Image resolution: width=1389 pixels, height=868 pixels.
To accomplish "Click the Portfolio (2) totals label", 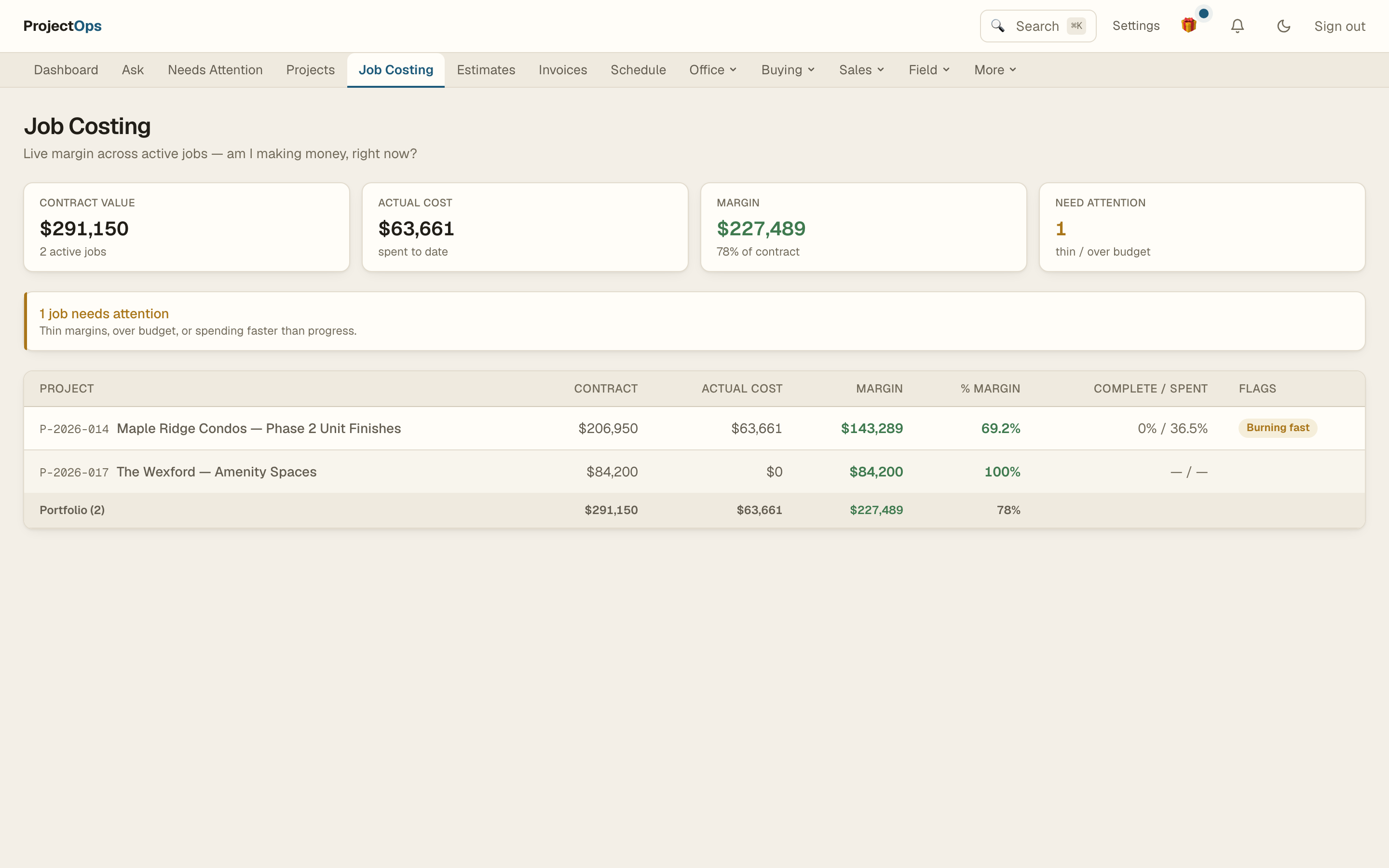I will coord(72,510).
